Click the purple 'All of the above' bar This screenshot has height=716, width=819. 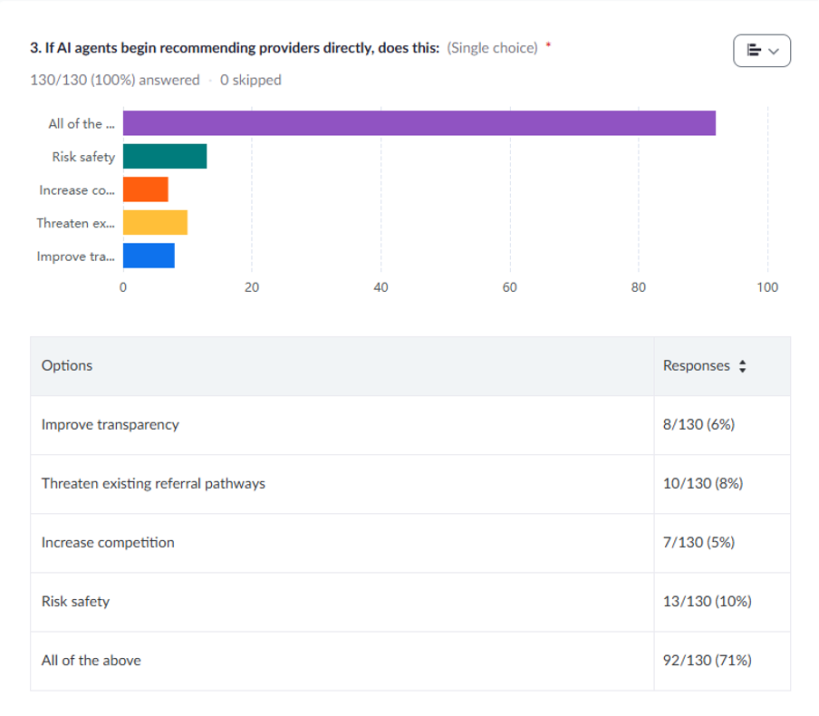click(419, 123)
